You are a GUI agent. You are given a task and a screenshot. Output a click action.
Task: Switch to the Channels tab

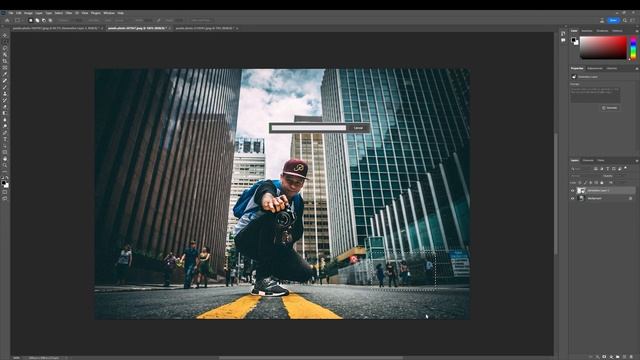click(x=588, y=160)
